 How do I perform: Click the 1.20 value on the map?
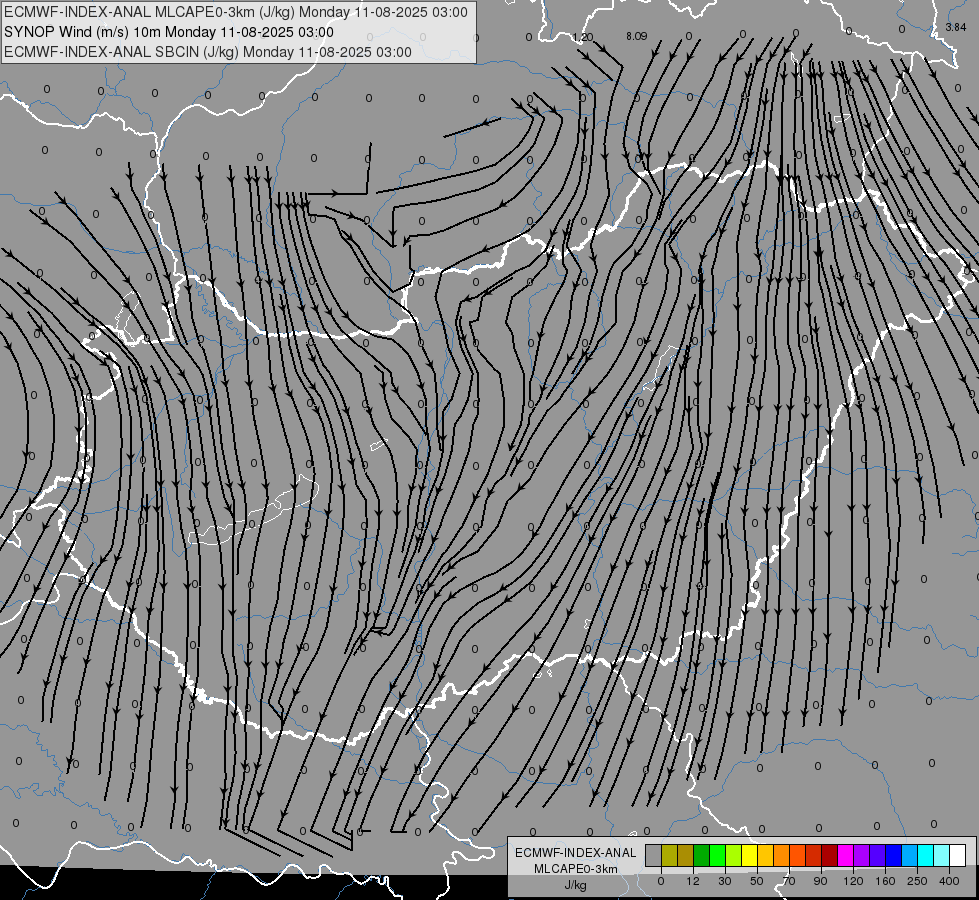click(583, 37)
